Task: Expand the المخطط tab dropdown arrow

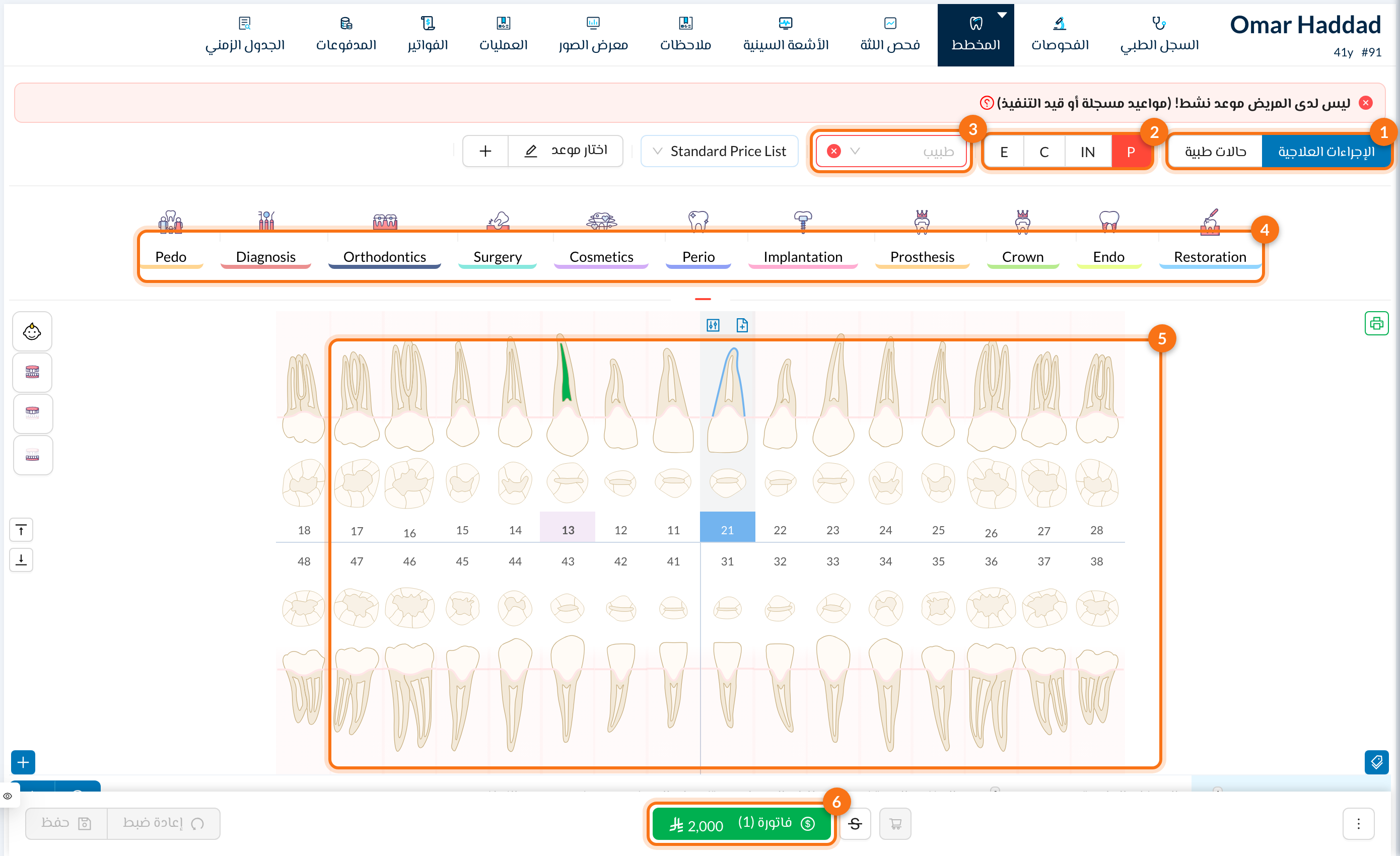Action: pyautogui.click(x=1002, y=15)
